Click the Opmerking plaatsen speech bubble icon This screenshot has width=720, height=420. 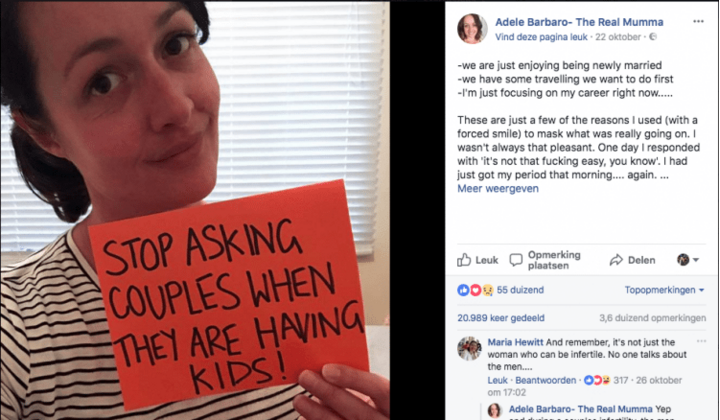(516, 260)
